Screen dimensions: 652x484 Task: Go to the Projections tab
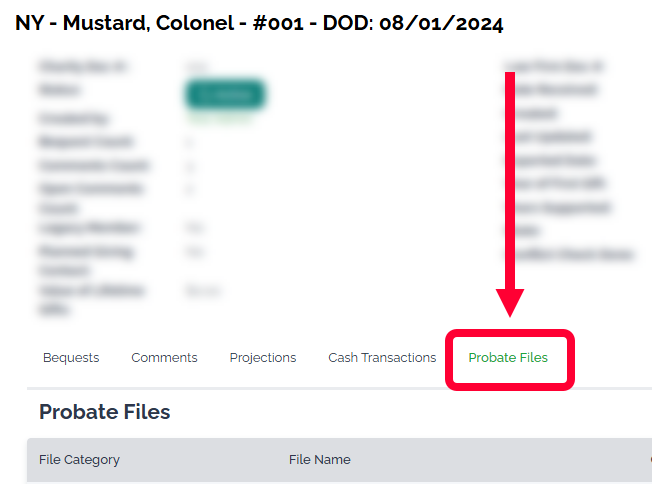coord(263,358)
